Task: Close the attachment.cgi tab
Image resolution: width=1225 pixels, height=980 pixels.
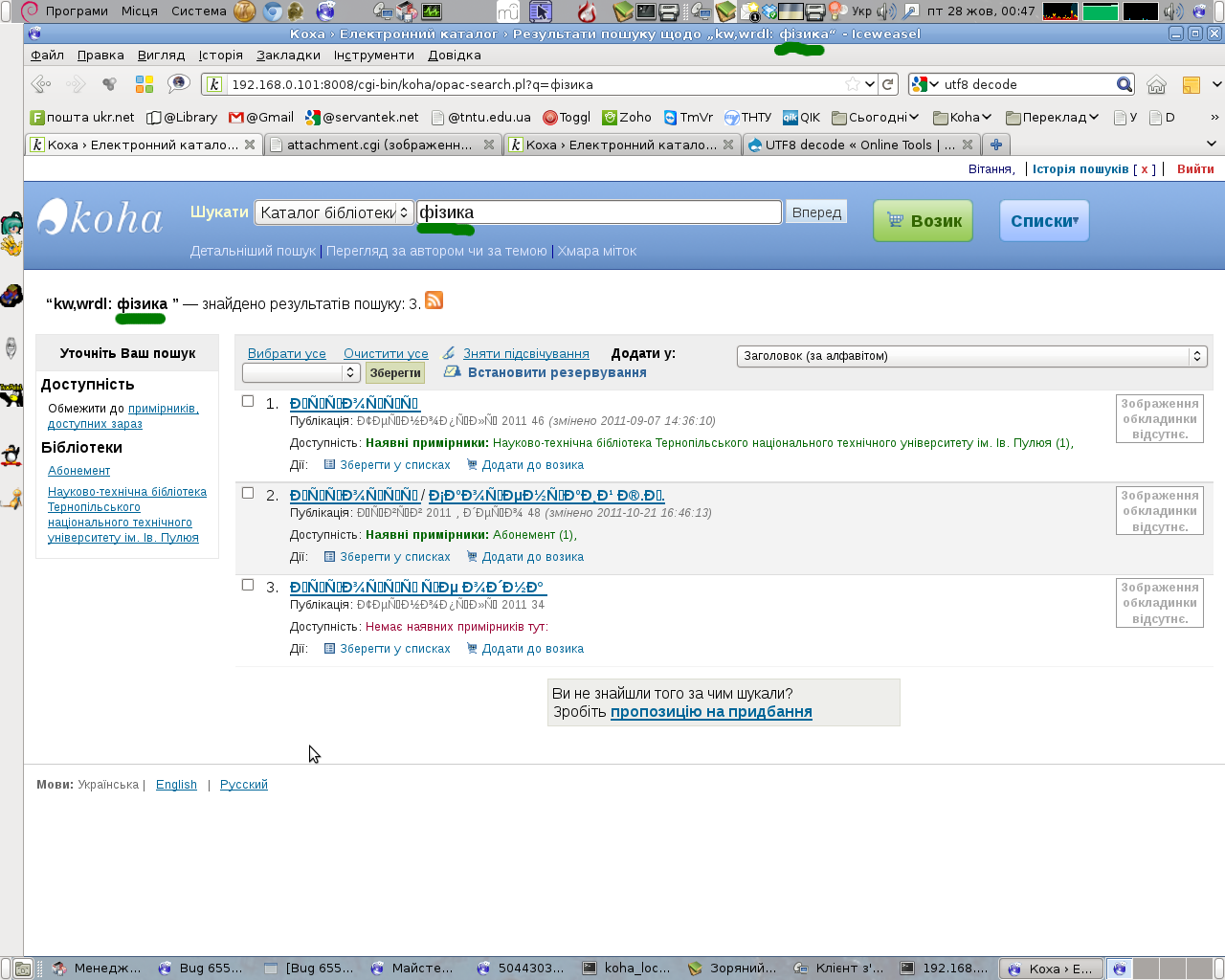Action: coord(489,145)
